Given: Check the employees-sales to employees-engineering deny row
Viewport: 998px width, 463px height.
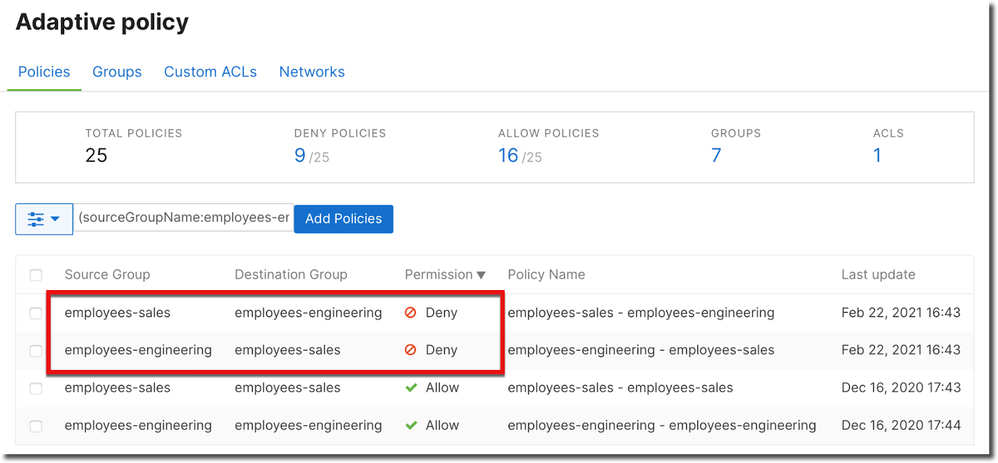Looking at the screenshot, I should (x=36, y=313).
